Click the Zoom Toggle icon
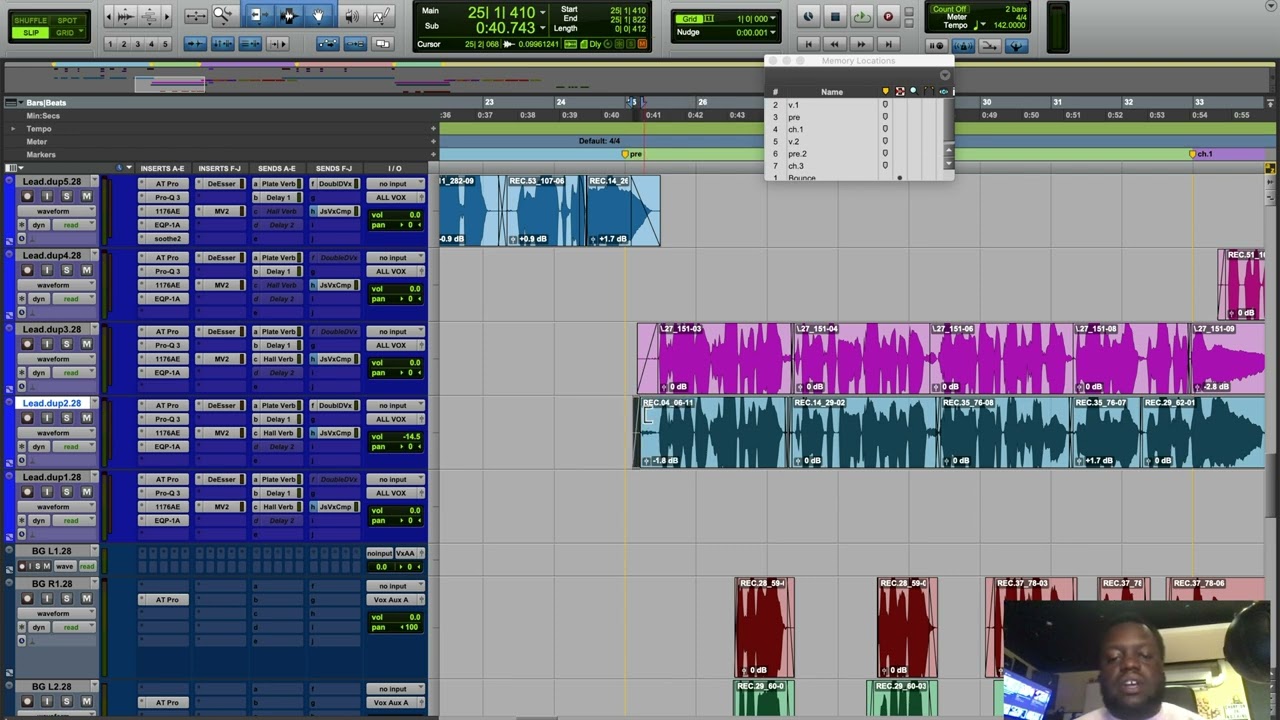The width and height of the screenshot is (1280, 720). click(196, 15)
